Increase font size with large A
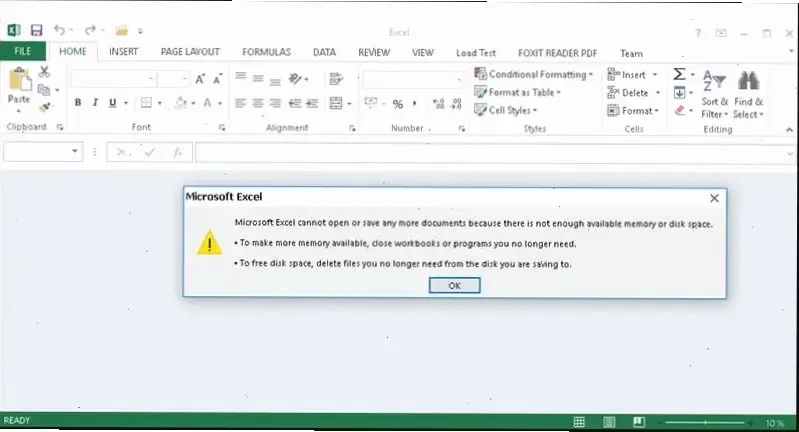The height and width of the screenshot is (432, 799). (200, 79)
